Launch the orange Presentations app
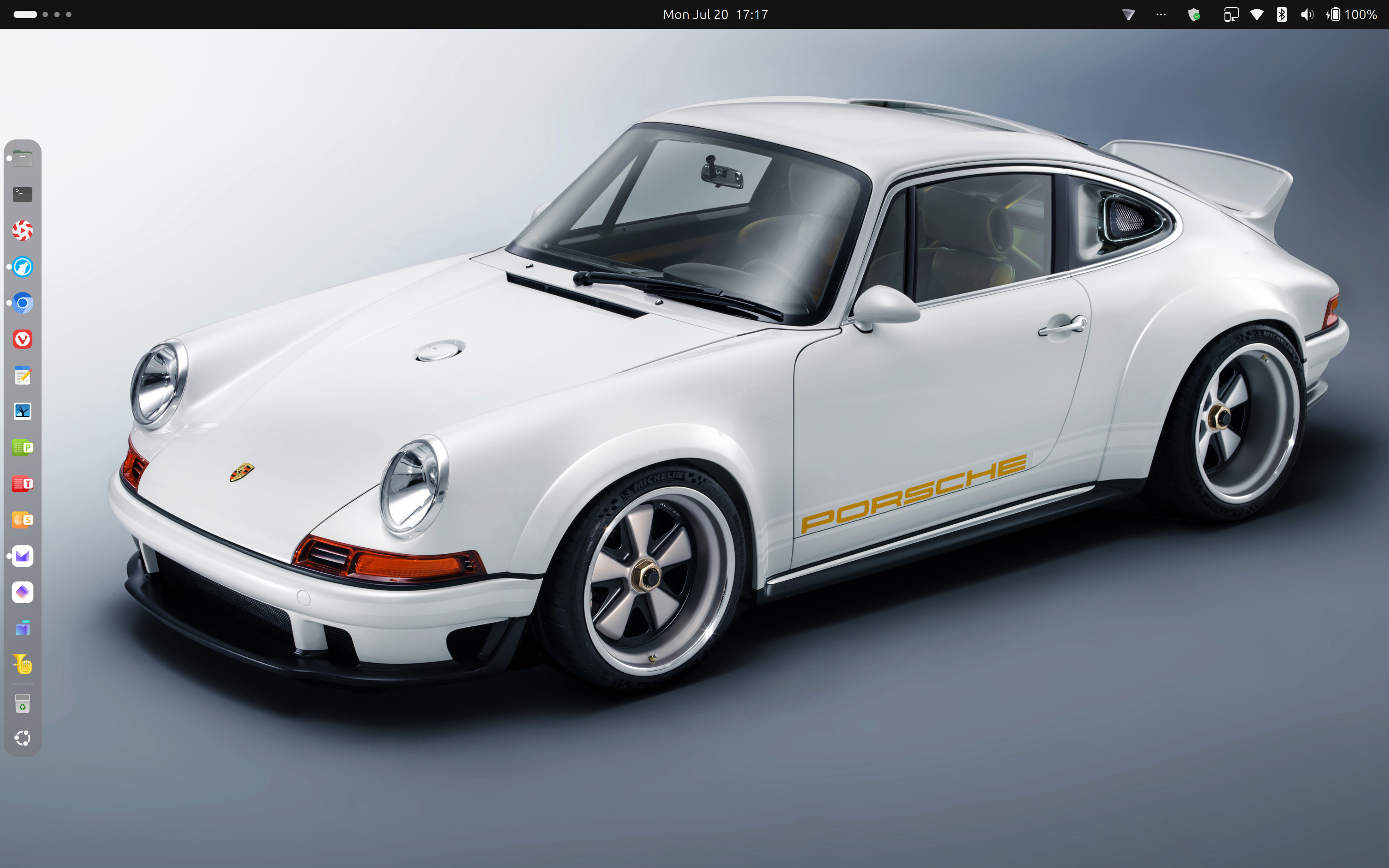Viewport: 1389px width, 868px height. (x=23, y=520)
